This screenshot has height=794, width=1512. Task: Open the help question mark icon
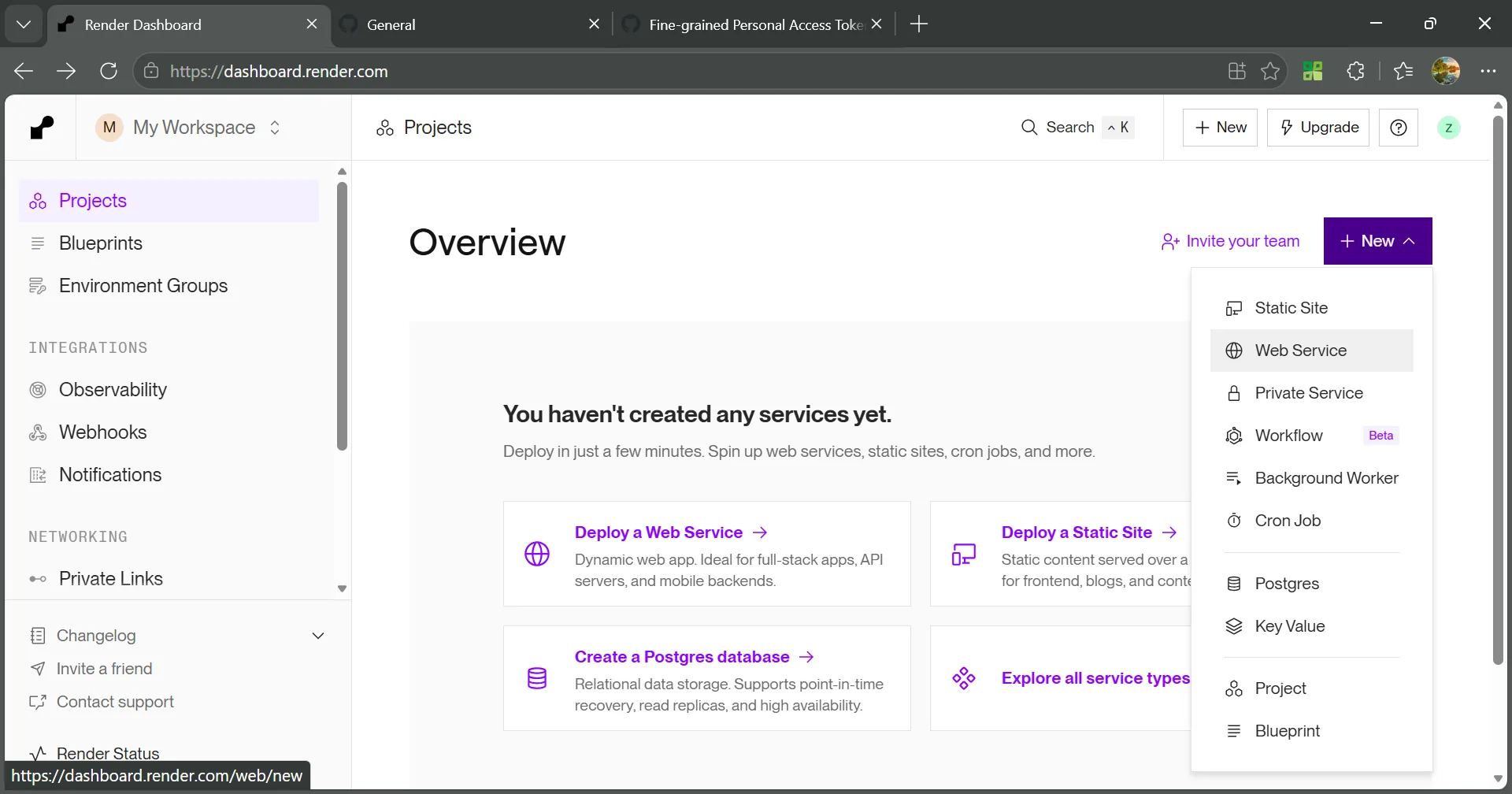(x=1399, y=128)
